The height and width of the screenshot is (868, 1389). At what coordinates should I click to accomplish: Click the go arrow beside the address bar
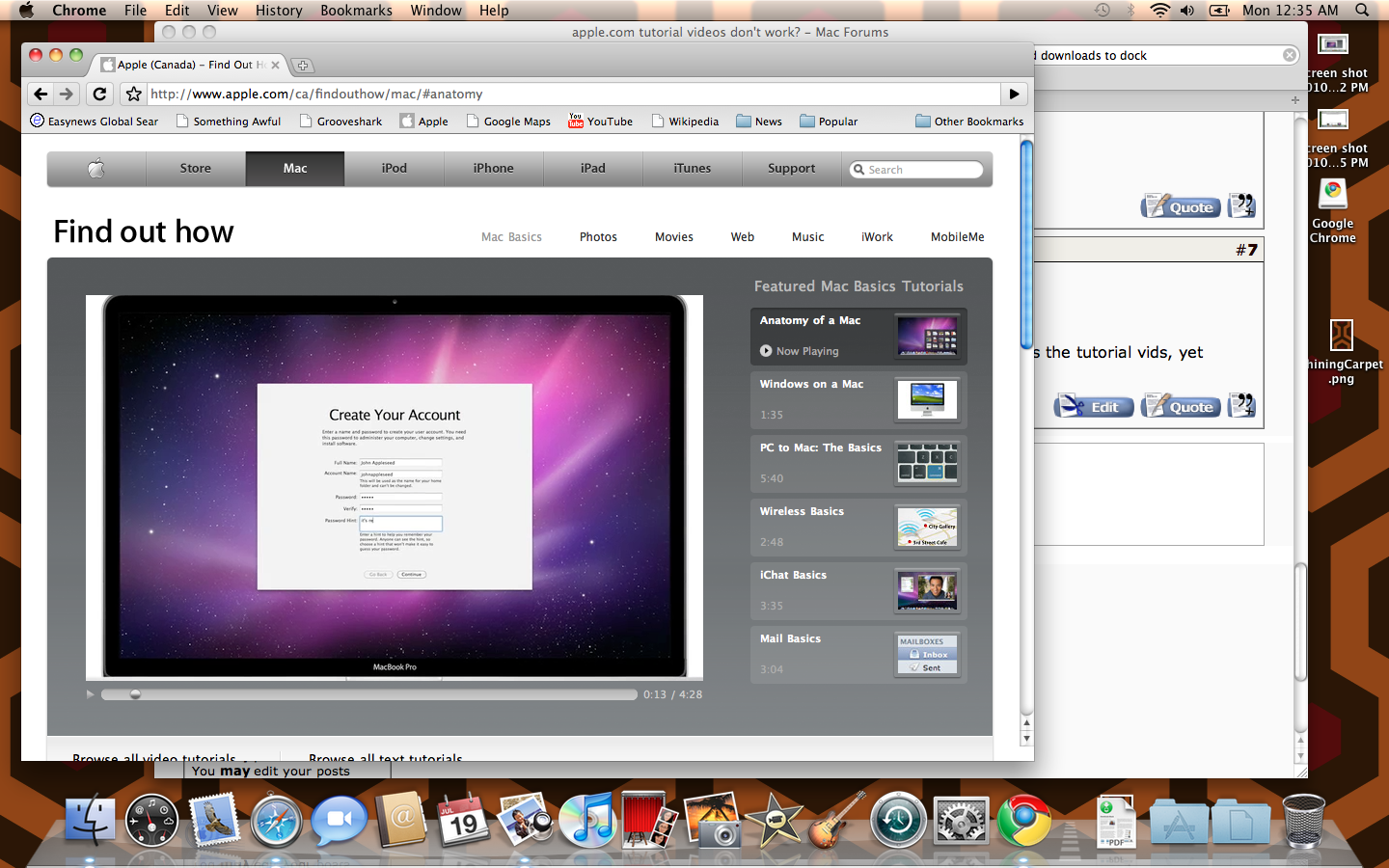tap(1014, 94)
